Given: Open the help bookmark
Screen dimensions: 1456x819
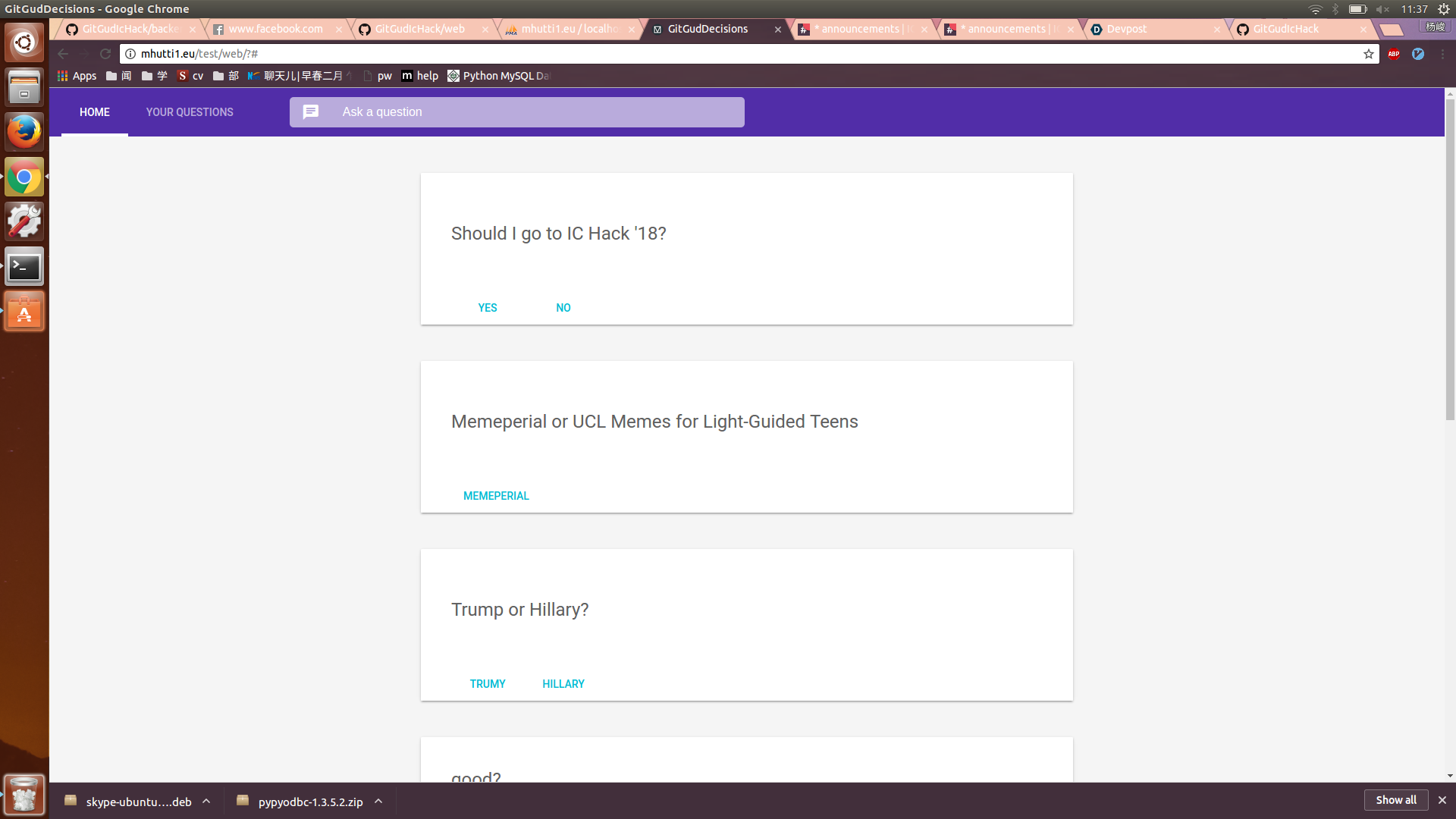Looking at the screenshot, I should point(420,76).
